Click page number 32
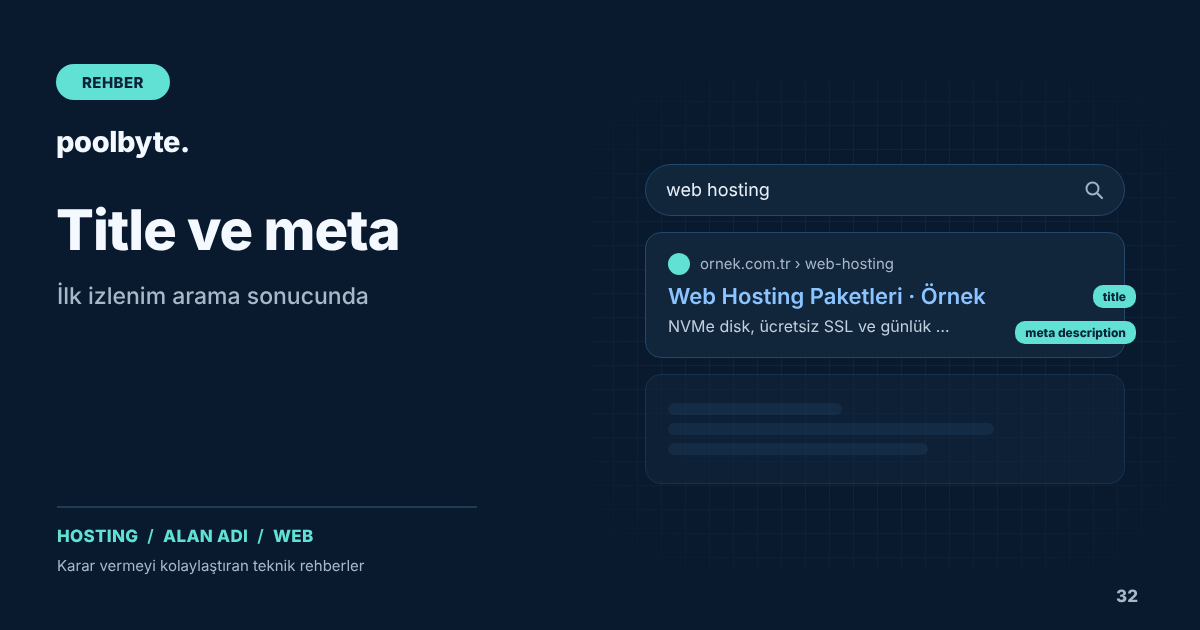The image size is (1200, 630). (1127, 596)
